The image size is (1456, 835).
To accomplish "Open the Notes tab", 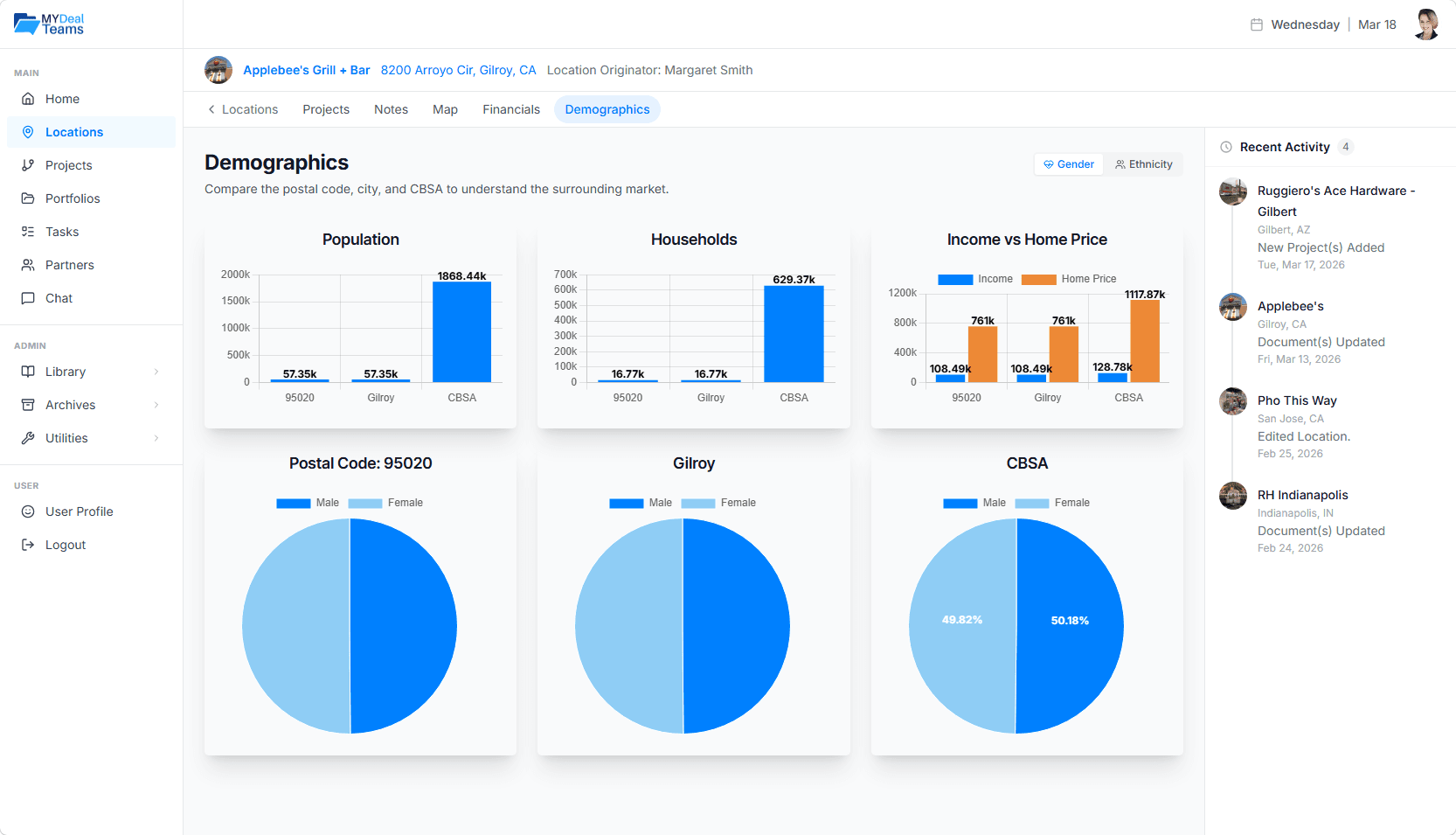I will [392, 109].
